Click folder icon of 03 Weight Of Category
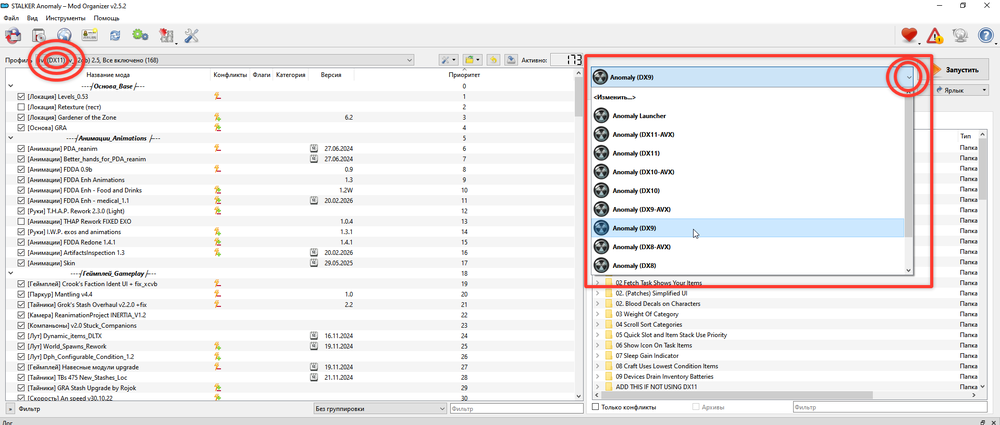Screen dimensions: 1000x425 609,314
